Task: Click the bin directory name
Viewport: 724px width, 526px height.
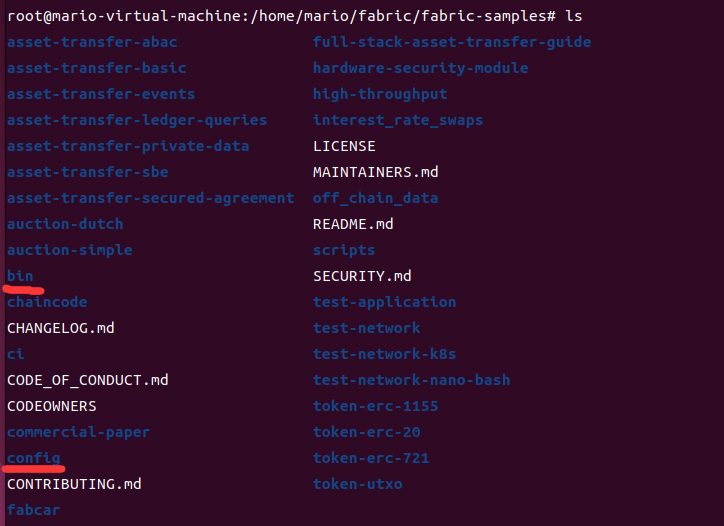Action: 20,276
